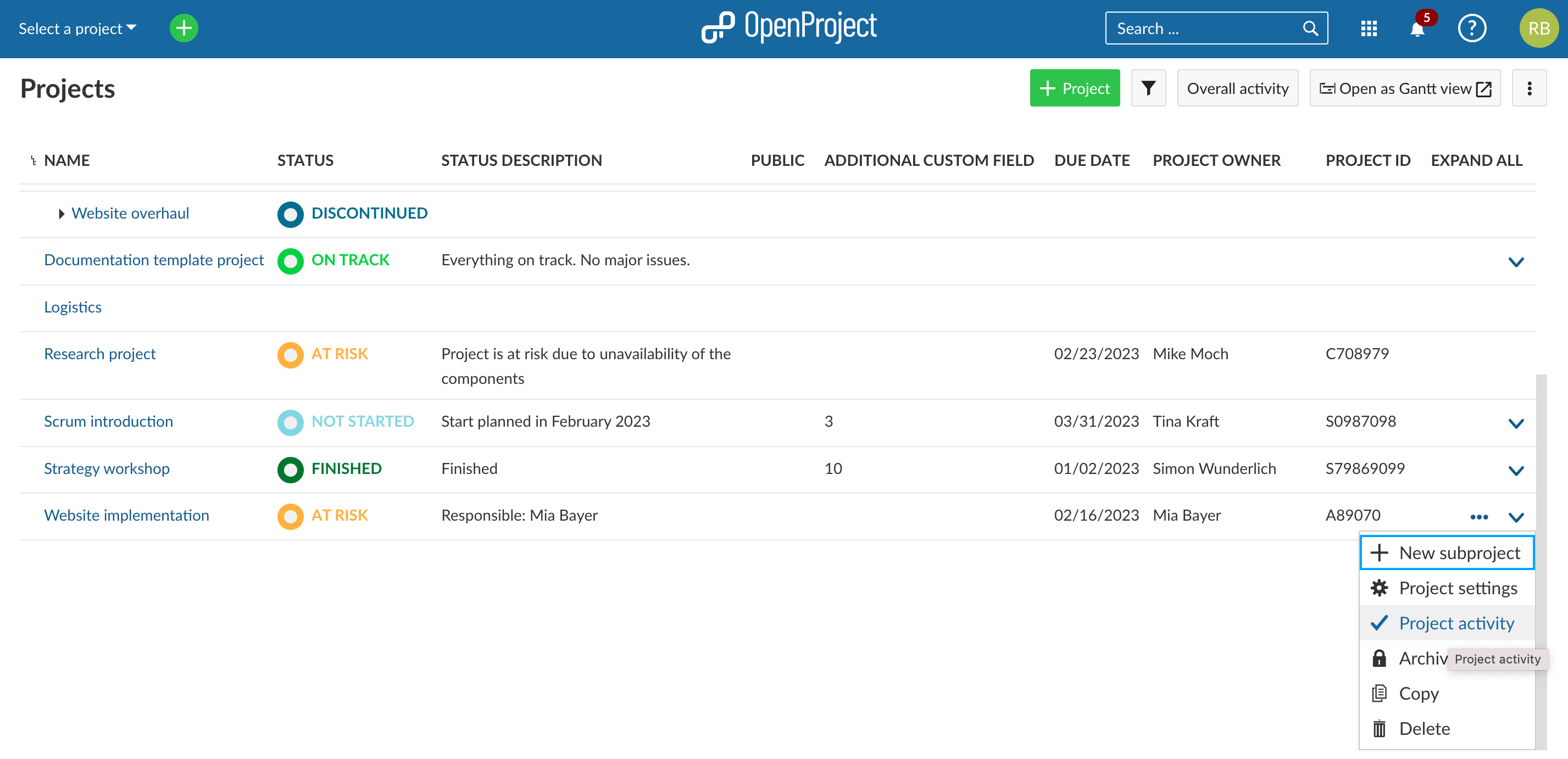Open the Research project link
Image resolution: width=1568 pixels, height=759 pixels.
point(100,354)
